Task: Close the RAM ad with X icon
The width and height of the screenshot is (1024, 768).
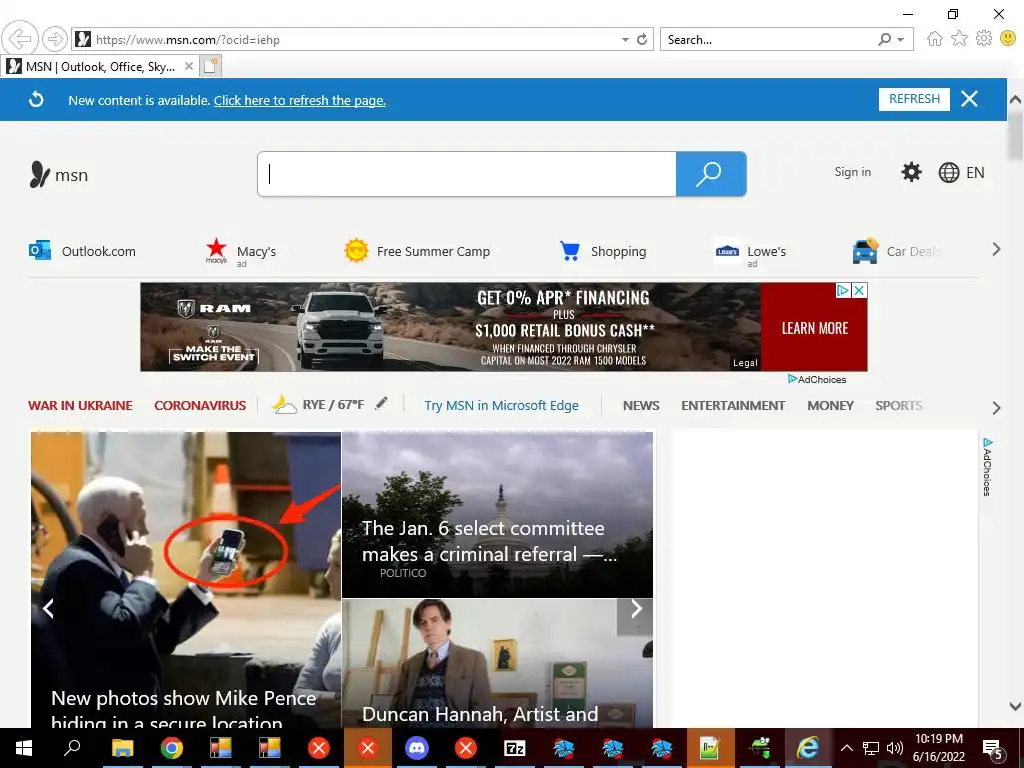Action: pos(860,291)
